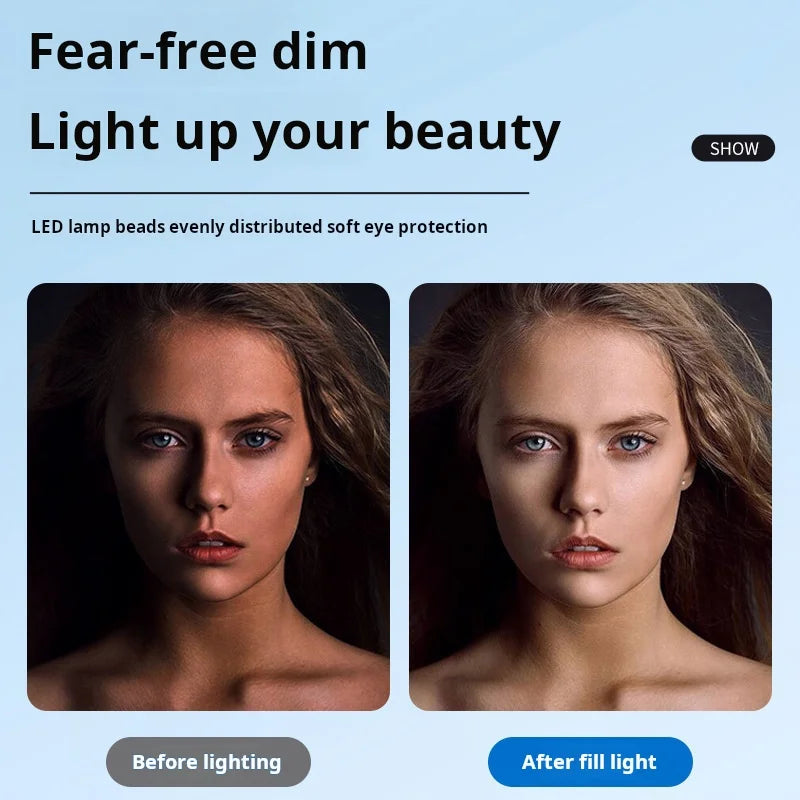Click the word beauty in the heading

click(x=472, y=132)
